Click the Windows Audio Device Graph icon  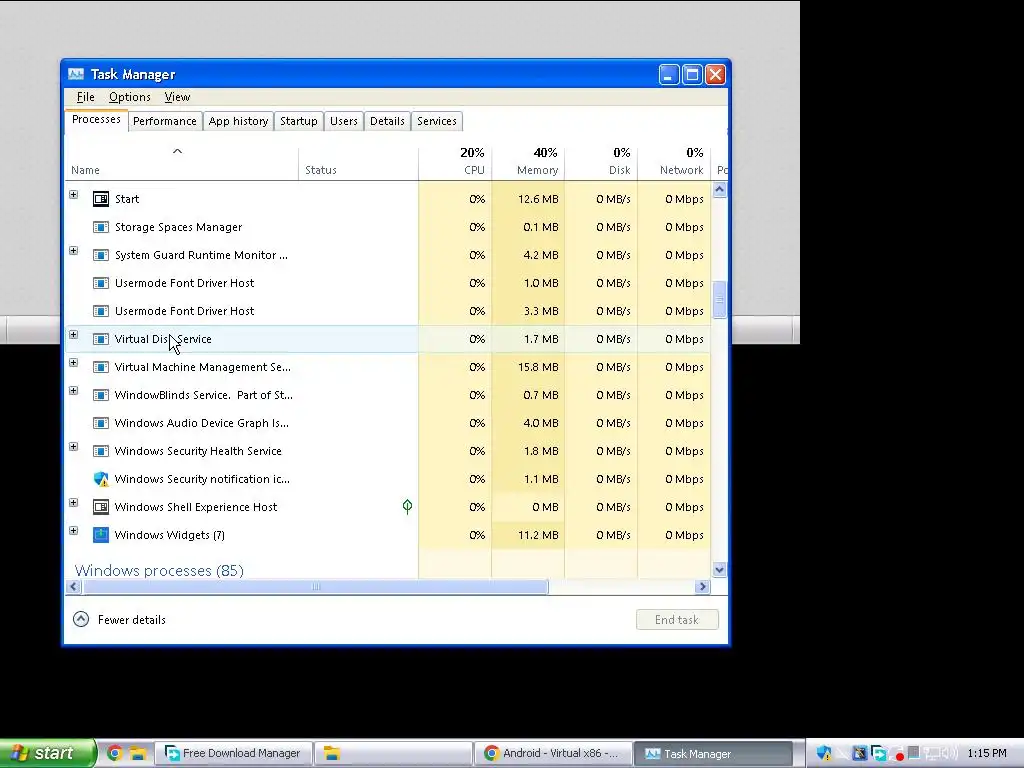101,423
